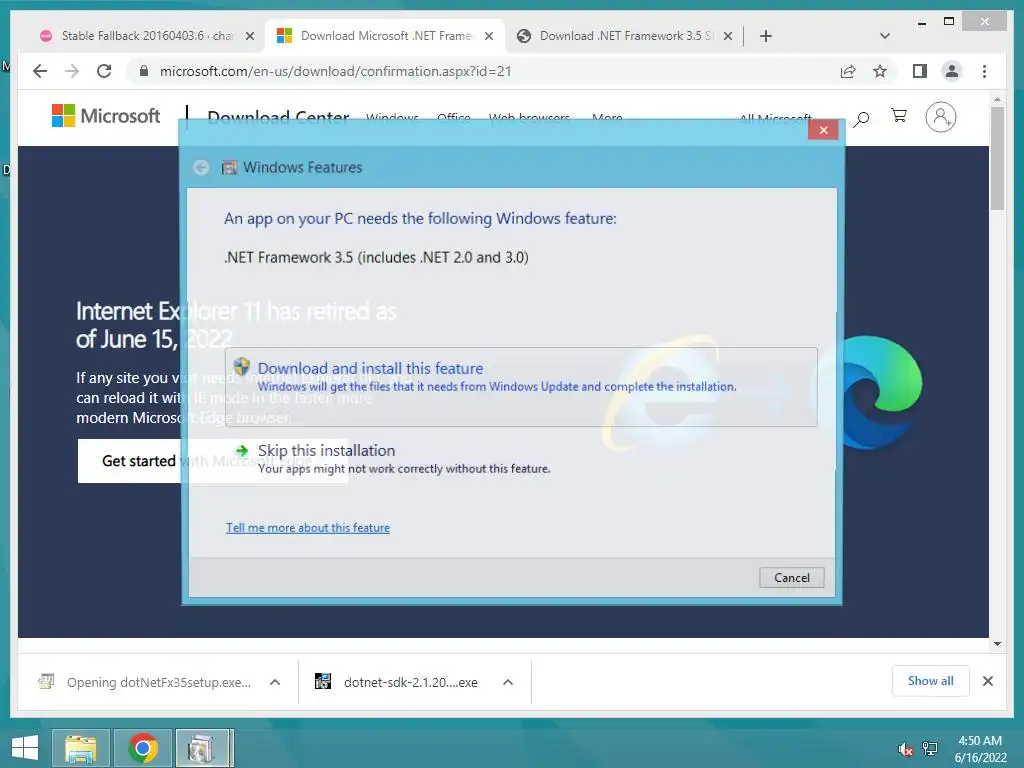
Task: Click the Edge logo graphic
Action: 871,392
